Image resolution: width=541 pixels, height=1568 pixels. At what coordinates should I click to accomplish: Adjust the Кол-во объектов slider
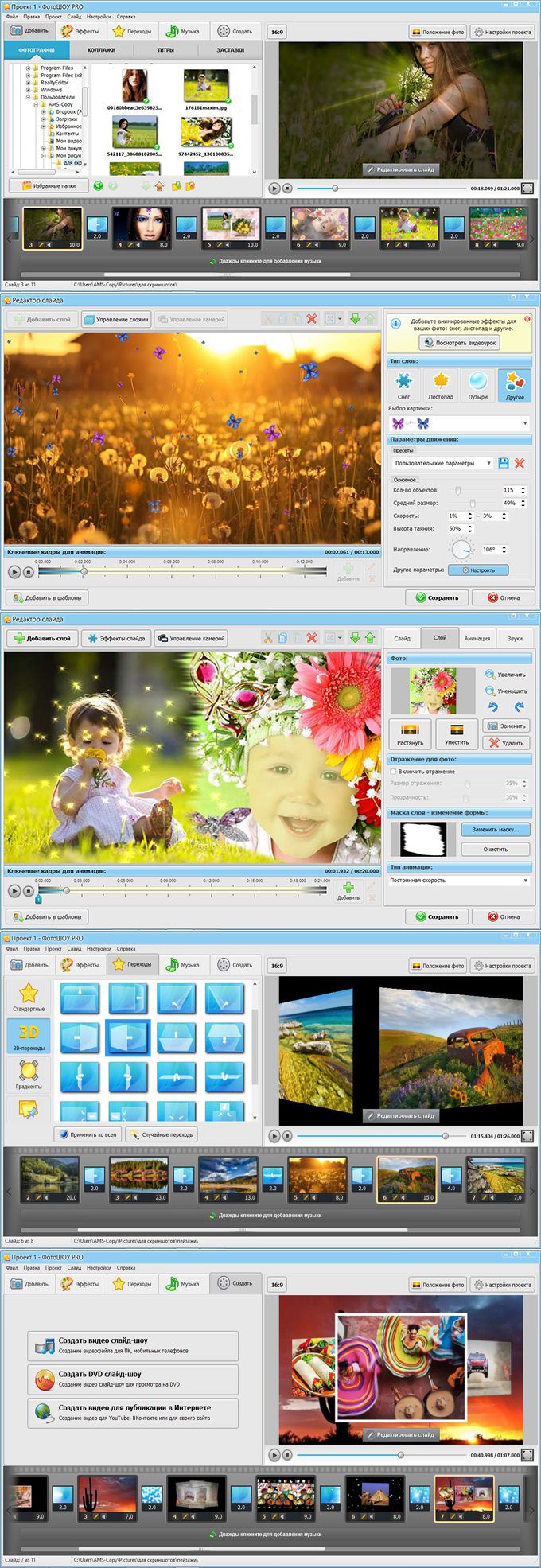457,491
